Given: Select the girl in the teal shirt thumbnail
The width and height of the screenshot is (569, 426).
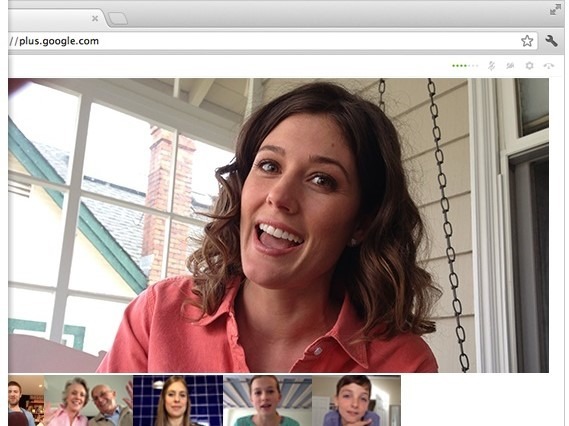Looking at the screenshot, I should click(267, 401).
